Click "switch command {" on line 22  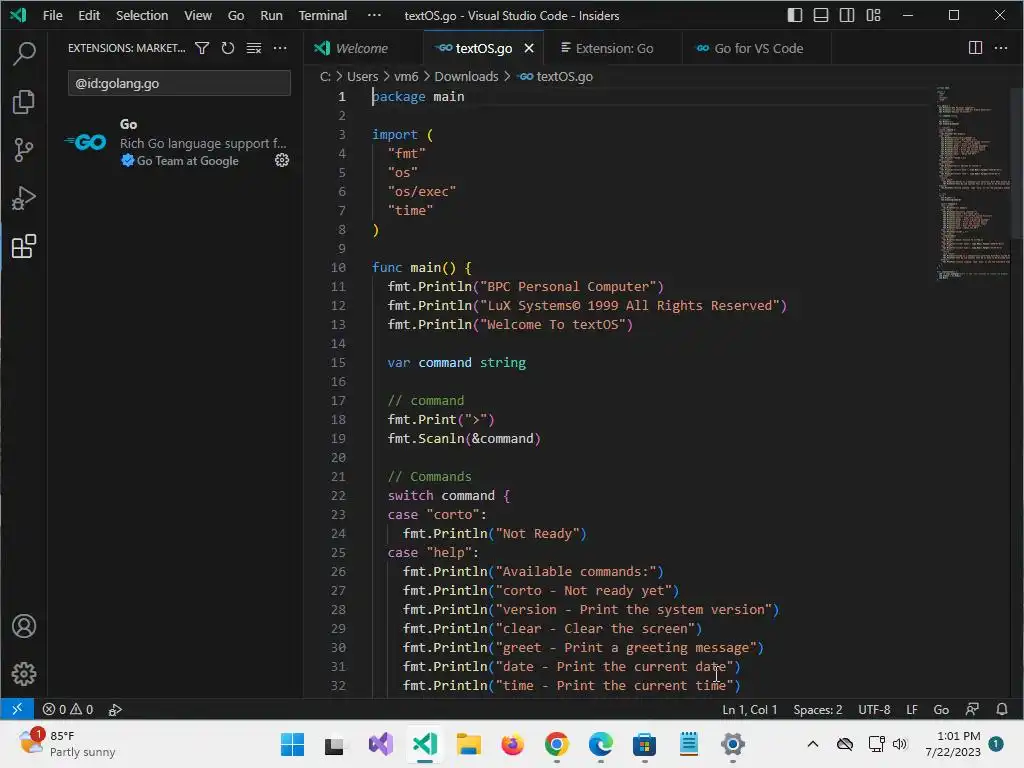click(449, 496)
